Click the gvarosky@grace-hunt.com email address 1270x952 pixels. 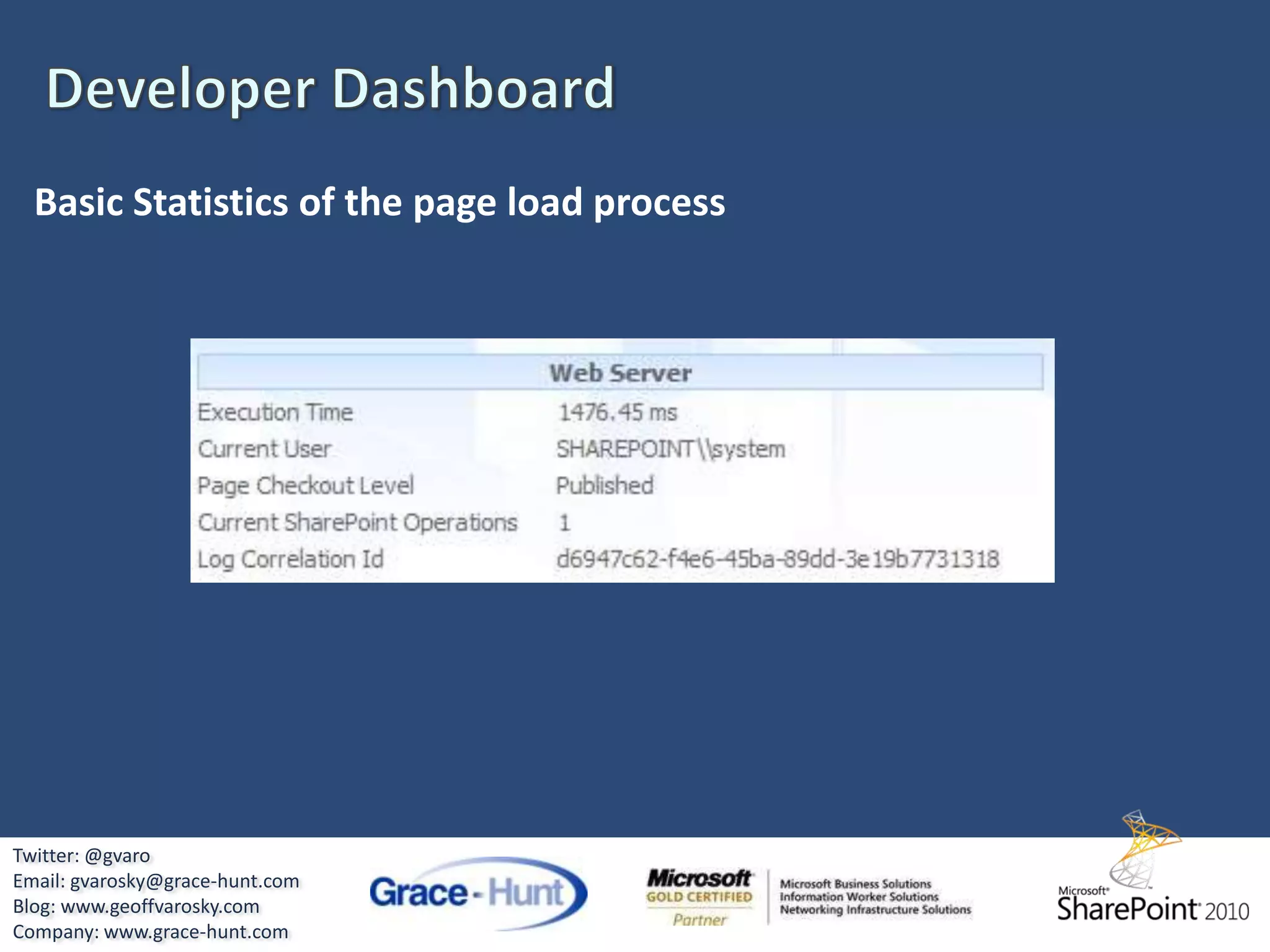tap(184, 881)
